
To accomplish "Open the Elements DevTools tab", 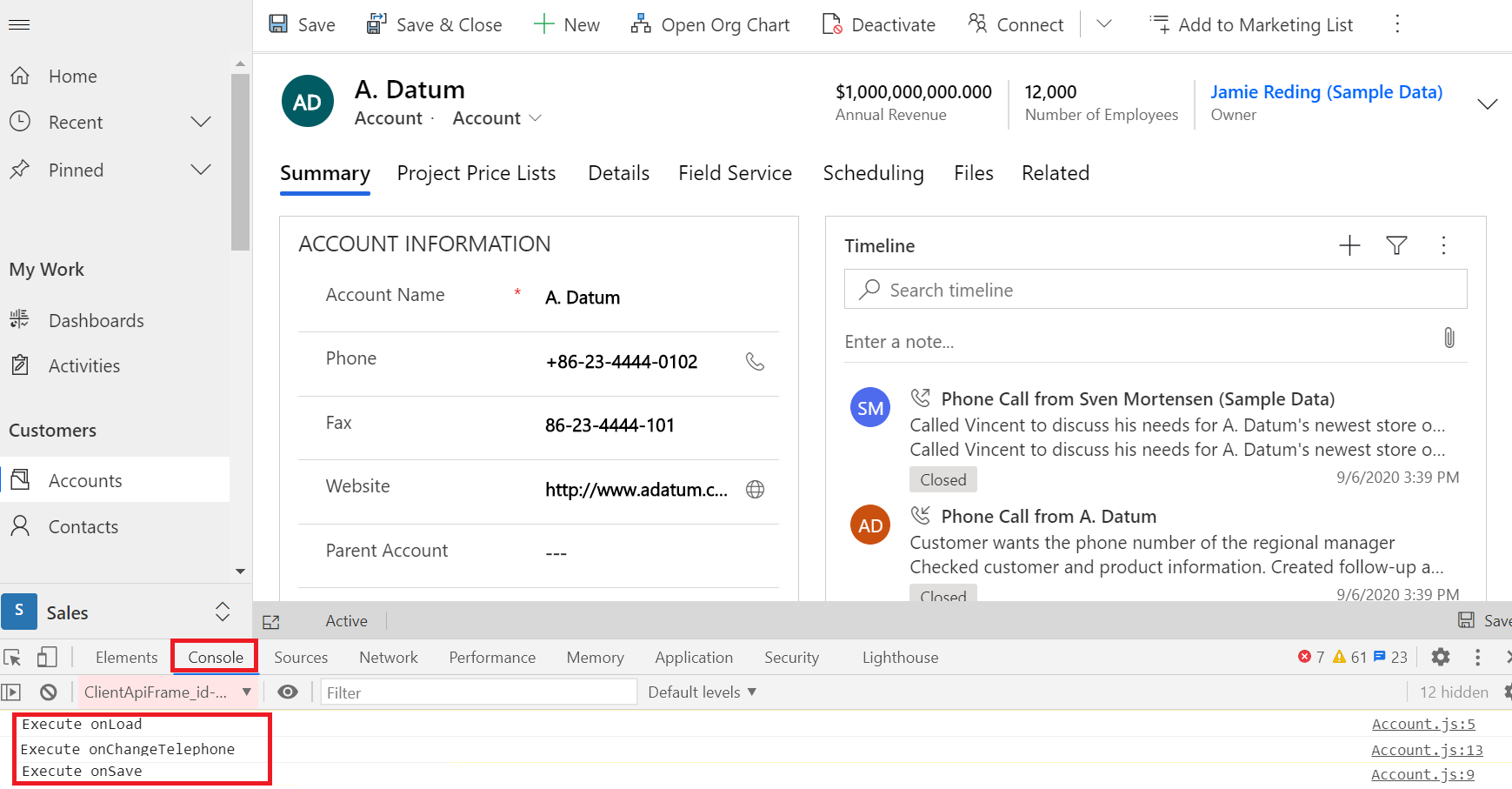I will (127, 658).
